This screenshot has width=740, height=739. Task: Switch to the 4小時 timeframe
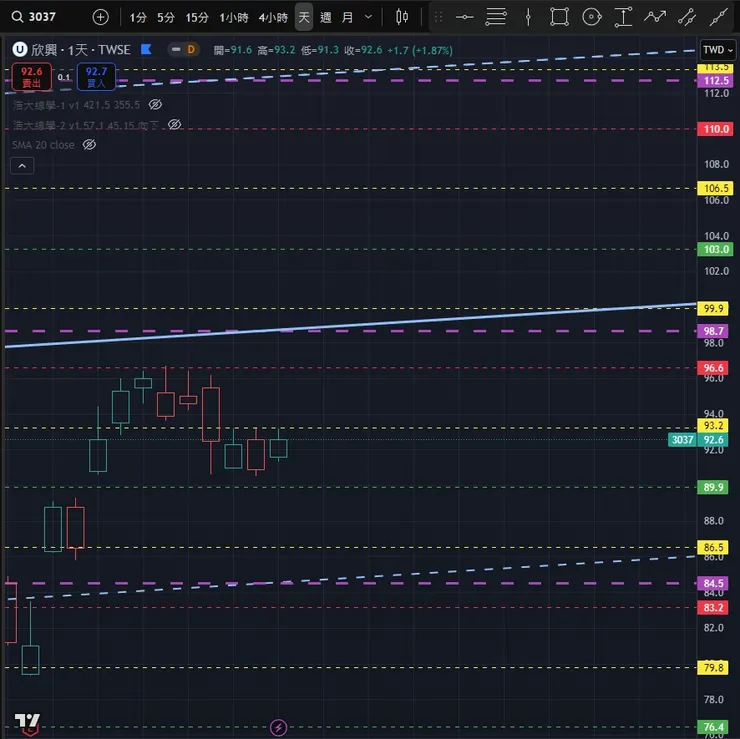point(273,17)
